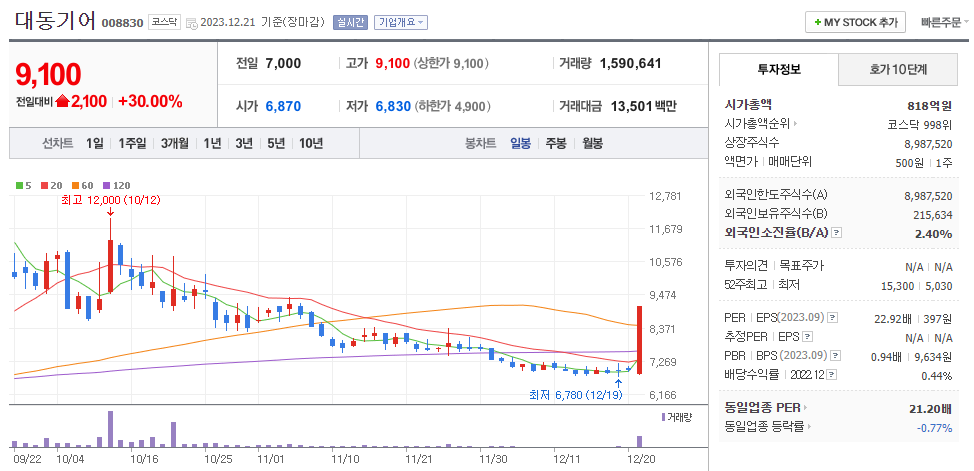The image size is (974, 471).
Task: Click the red 20-day moving average legend
Action: (x=51, y=185)
